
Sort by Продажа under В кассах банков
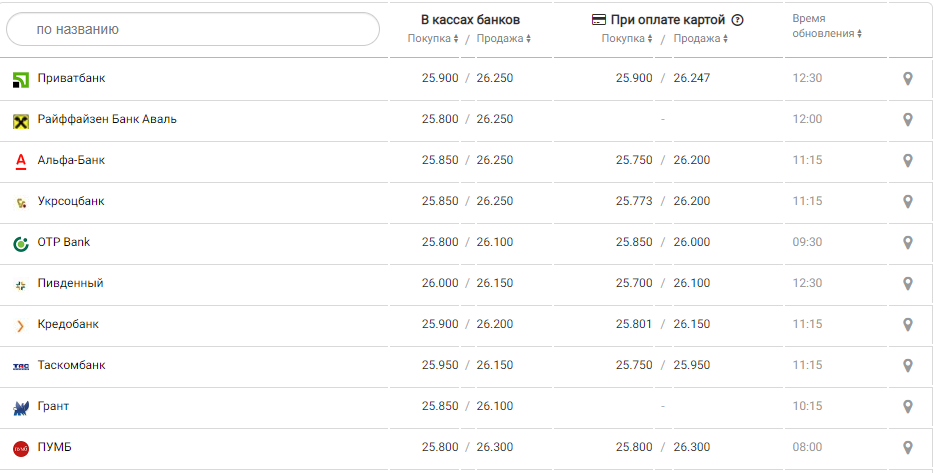pos(503,39)
